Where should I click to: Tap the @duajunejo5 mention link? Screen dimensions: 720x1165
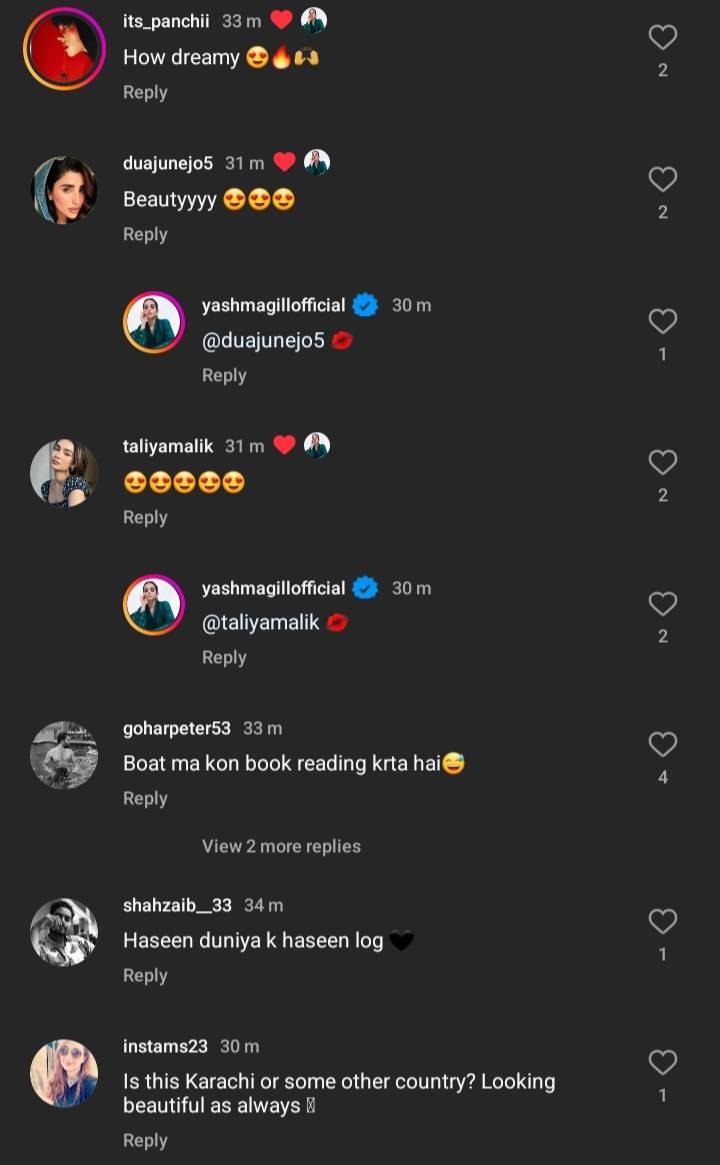[263, 341]
